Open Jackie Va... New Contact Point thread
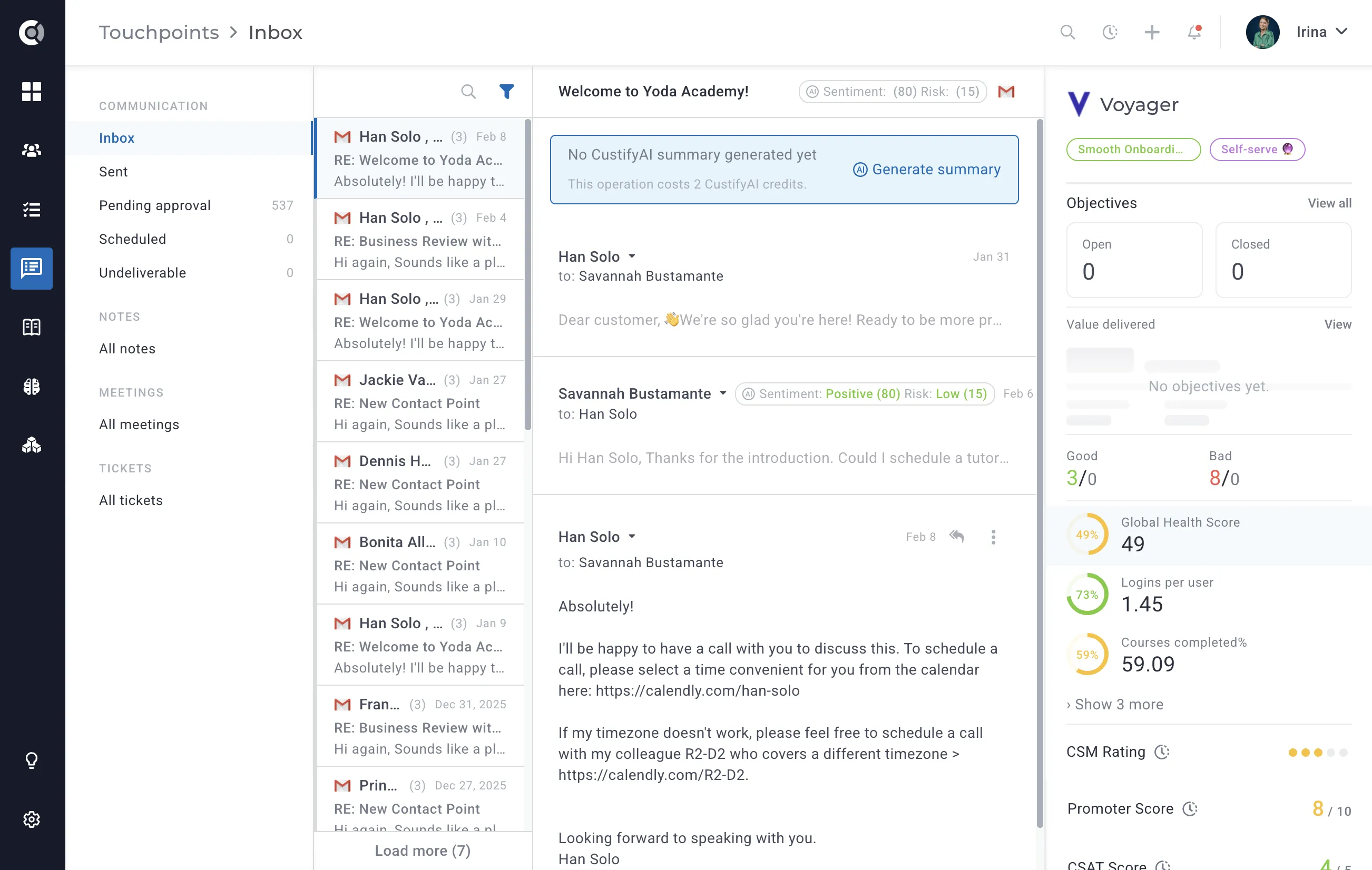The height and width of the screenshot is (870, 1372). [420, 401]
